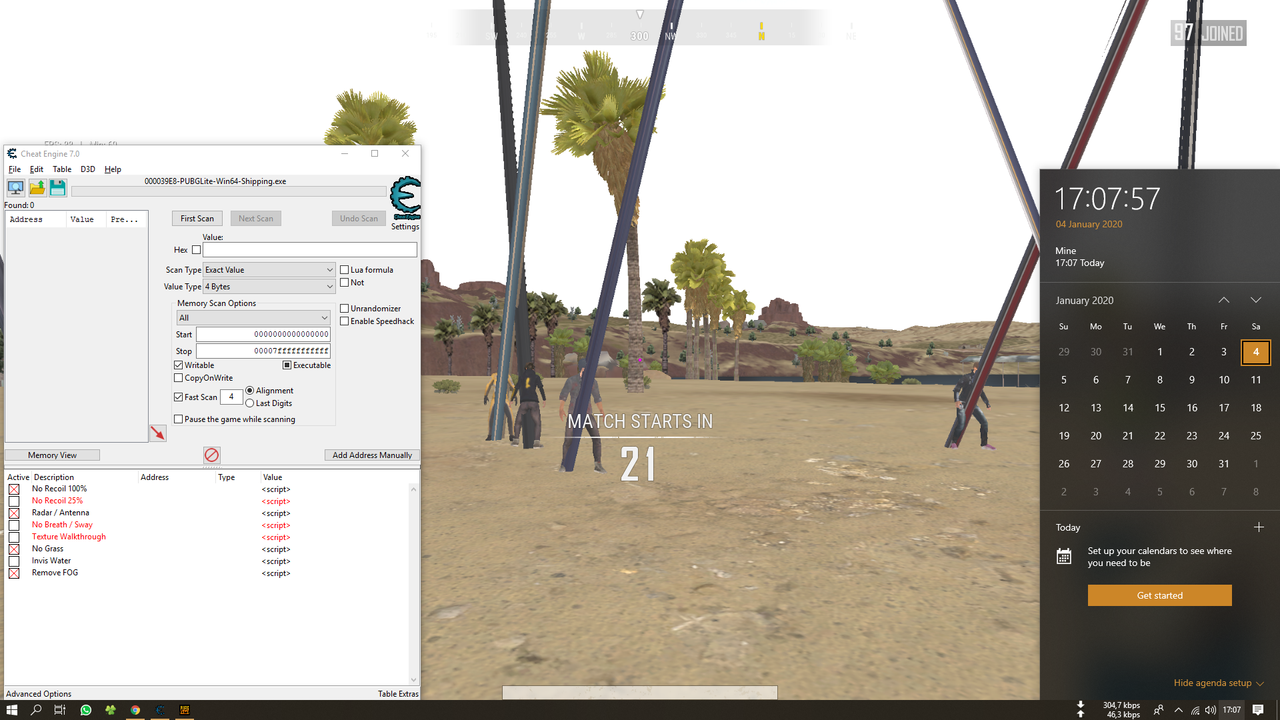Toggle the Hex checkbox
Screen dimensions: 1280x720
click(196, 250)
